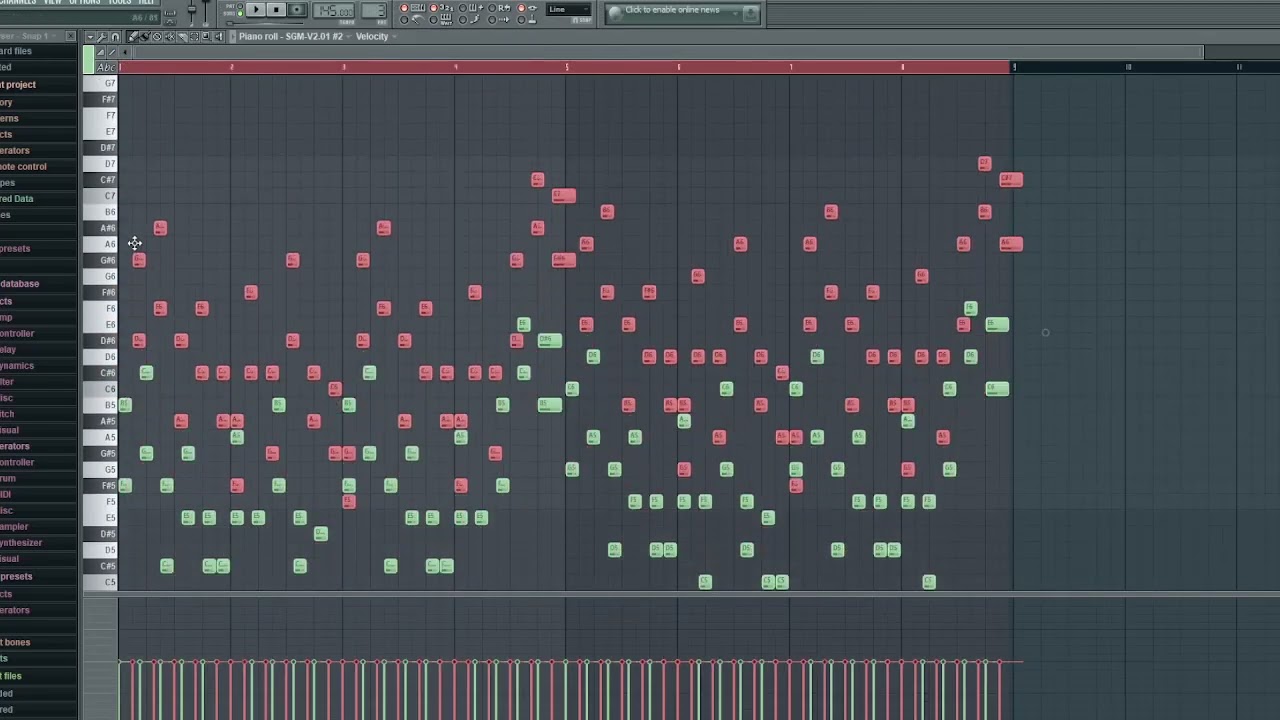Image resolution: width=1280 pixels, height=720 pixels.
Task: Select the Playback speaker tool
Action: [x=218, y=36]
